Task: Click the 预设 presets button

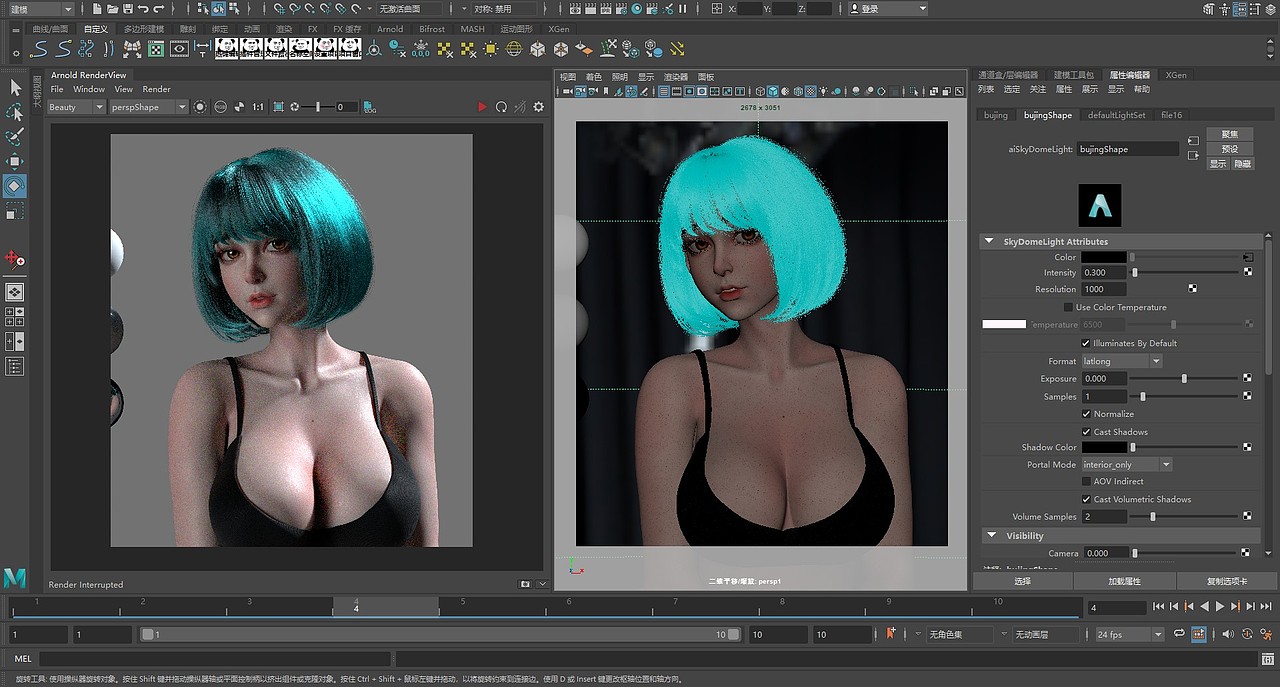Action: (1229, 149)
